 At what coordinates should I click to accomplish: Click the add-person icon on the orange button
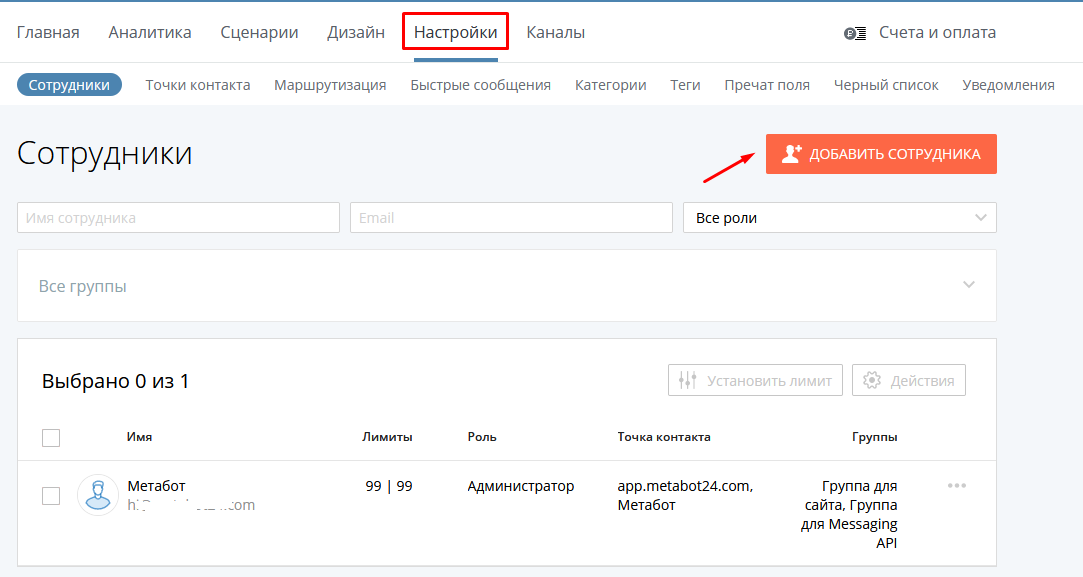click(792, 153)
